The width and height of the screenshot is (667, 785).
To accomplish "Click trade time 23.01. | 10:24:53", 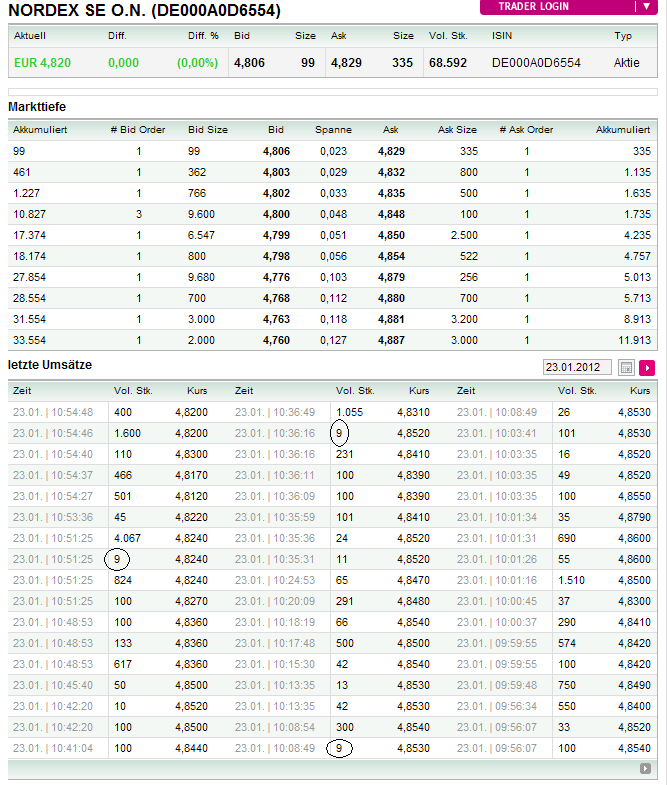I will (275, 581).
